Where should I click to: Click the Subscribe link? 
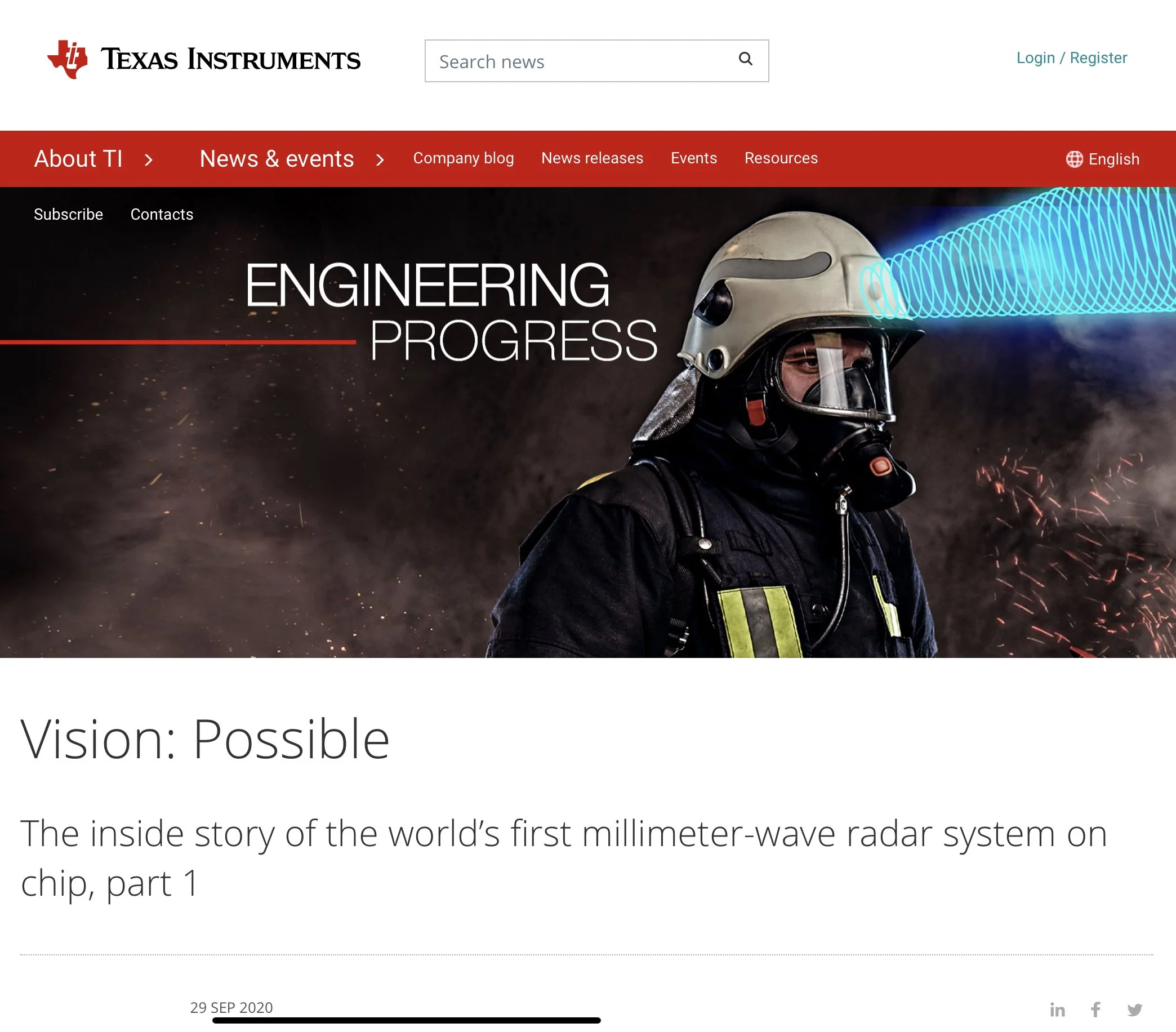coord(69,215)
